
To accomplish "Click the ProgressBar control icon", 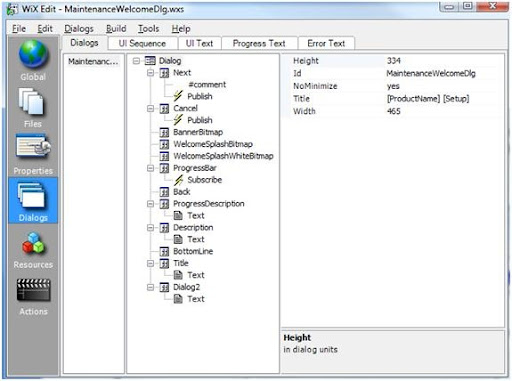I will 164,168.
